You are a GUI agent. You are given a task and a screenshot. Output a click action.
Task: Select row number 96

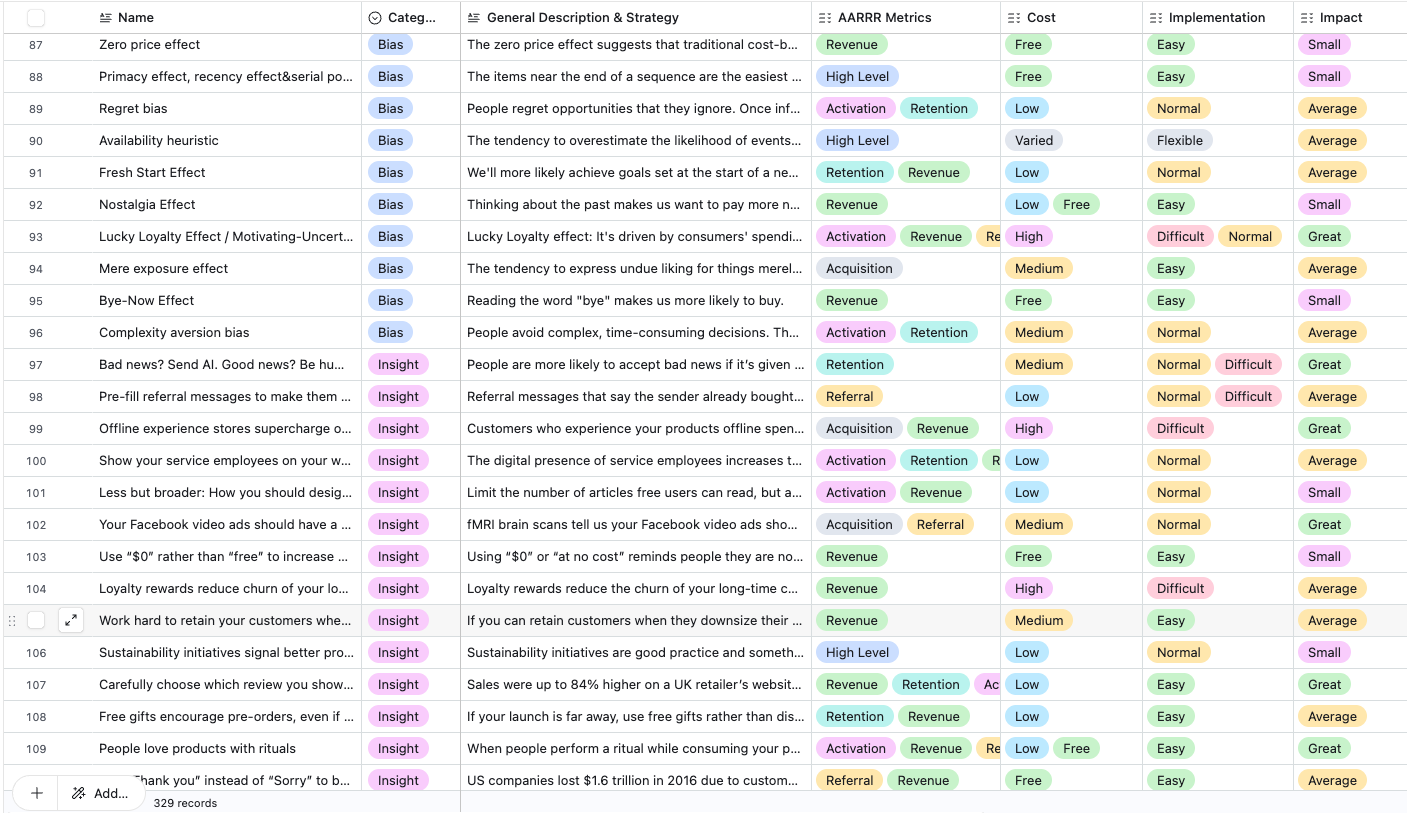click(x=36, y=333)
